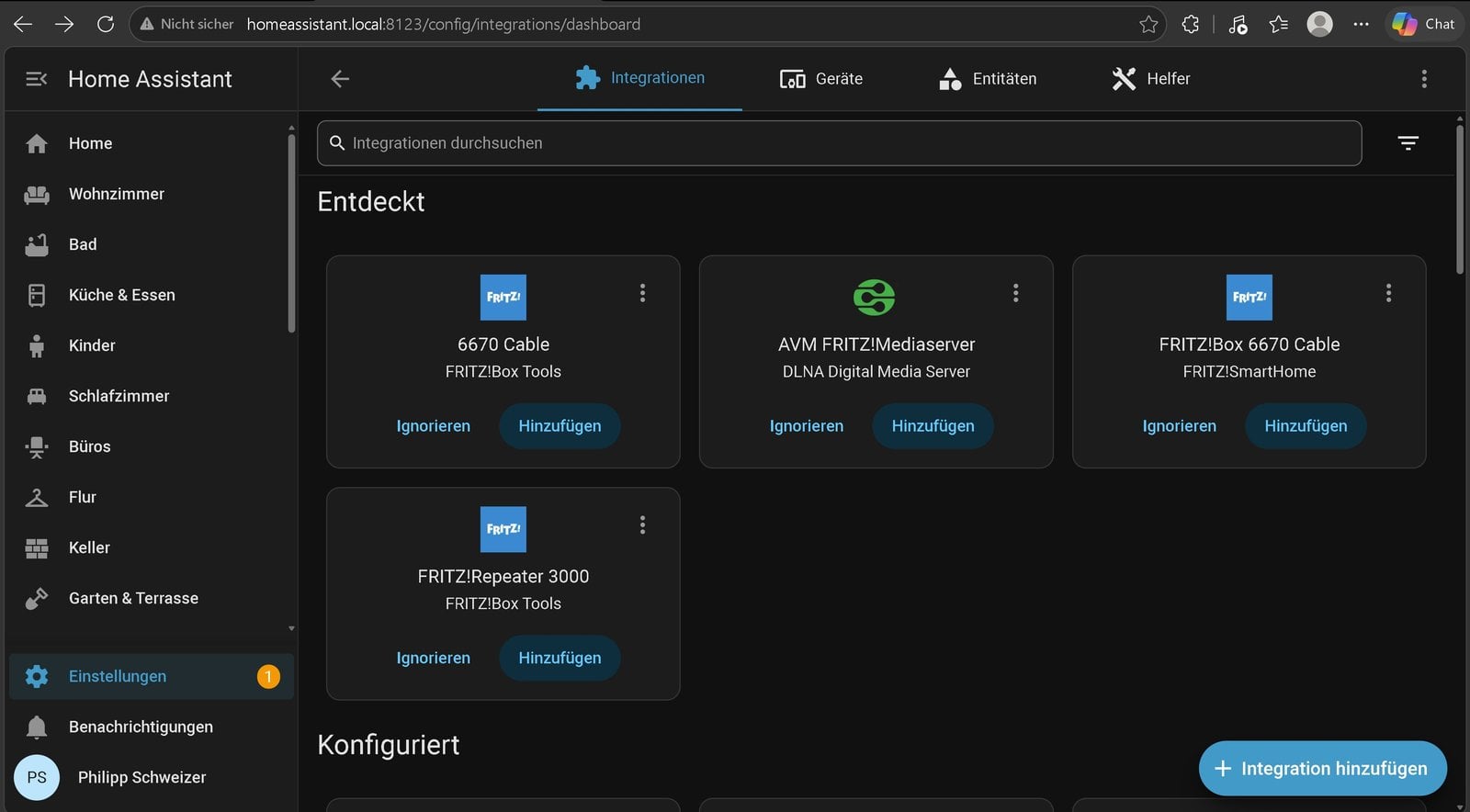Click the PS user avatar
Screen dimensions: 1470x812
(x=37, y=777)
